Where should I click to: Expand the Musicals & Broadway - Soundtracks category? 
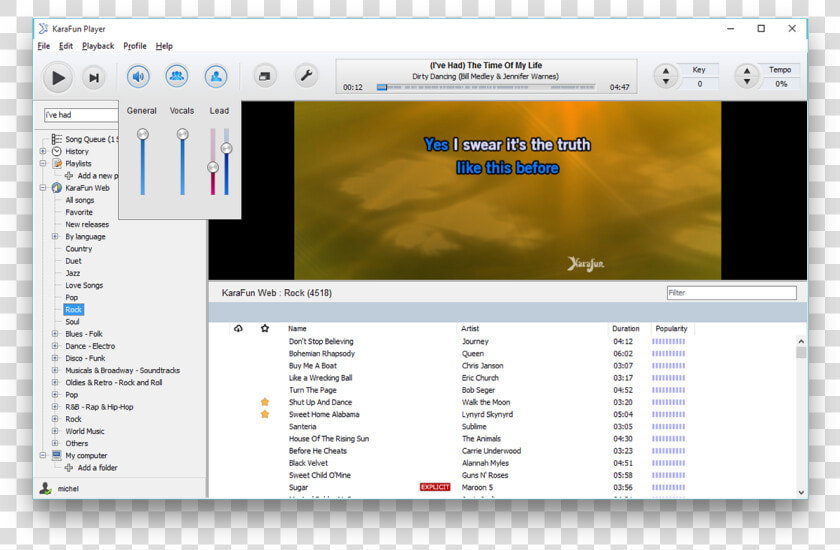(x=55, y=370)
